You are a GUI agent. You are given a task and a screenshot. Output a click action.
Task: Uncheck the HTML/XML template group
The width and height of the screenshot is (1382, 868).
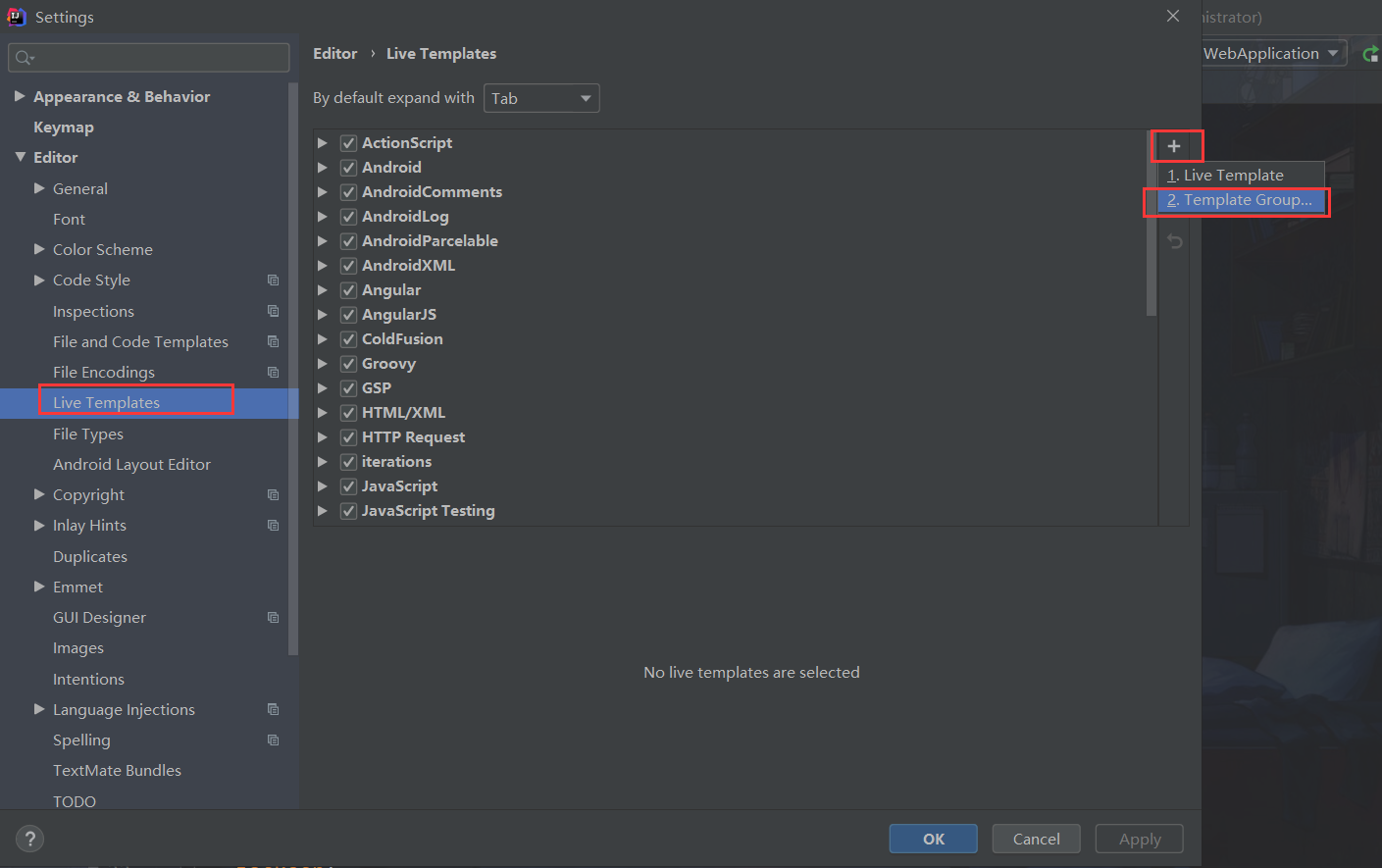click(348, 413)
